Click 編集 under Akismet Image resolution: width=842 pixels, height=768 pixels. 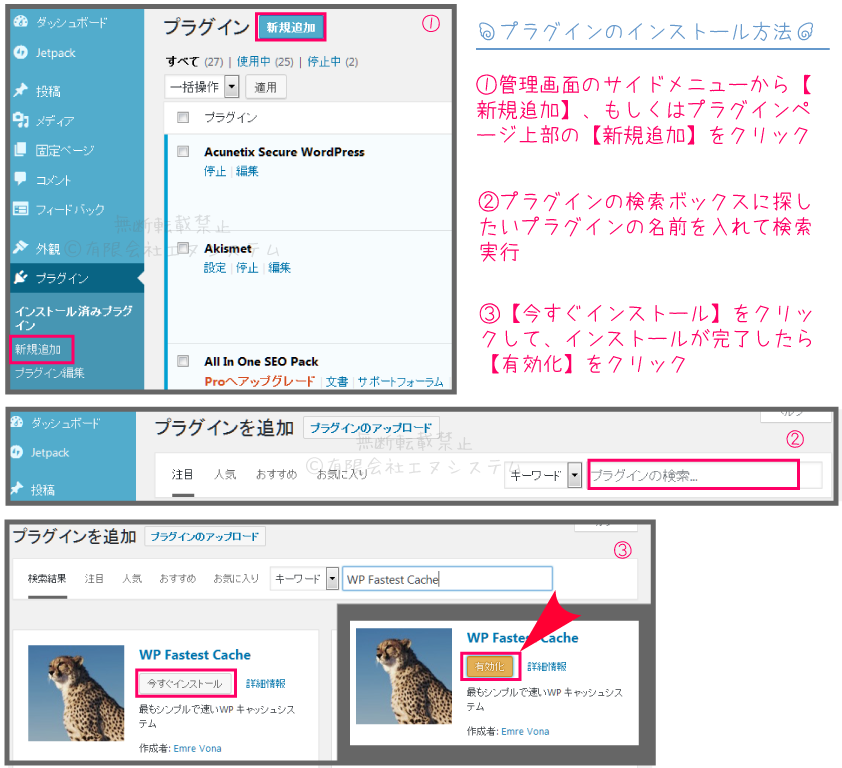tap(279, 267)
